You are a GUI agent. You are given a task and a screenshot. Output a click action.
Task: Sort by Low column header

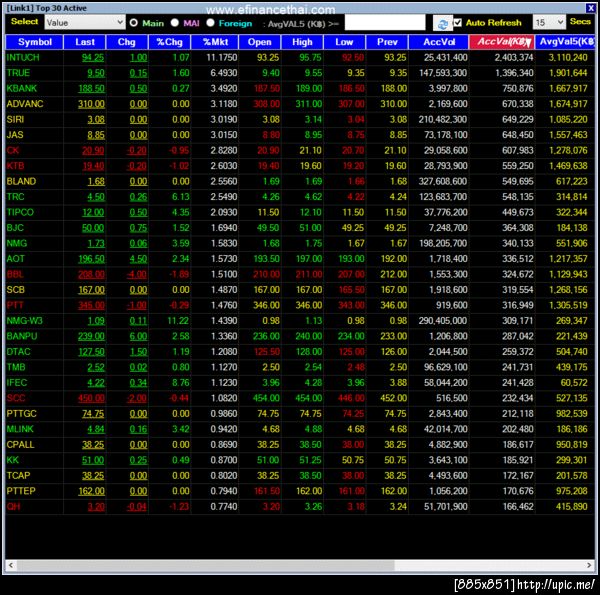coord(344,42)
